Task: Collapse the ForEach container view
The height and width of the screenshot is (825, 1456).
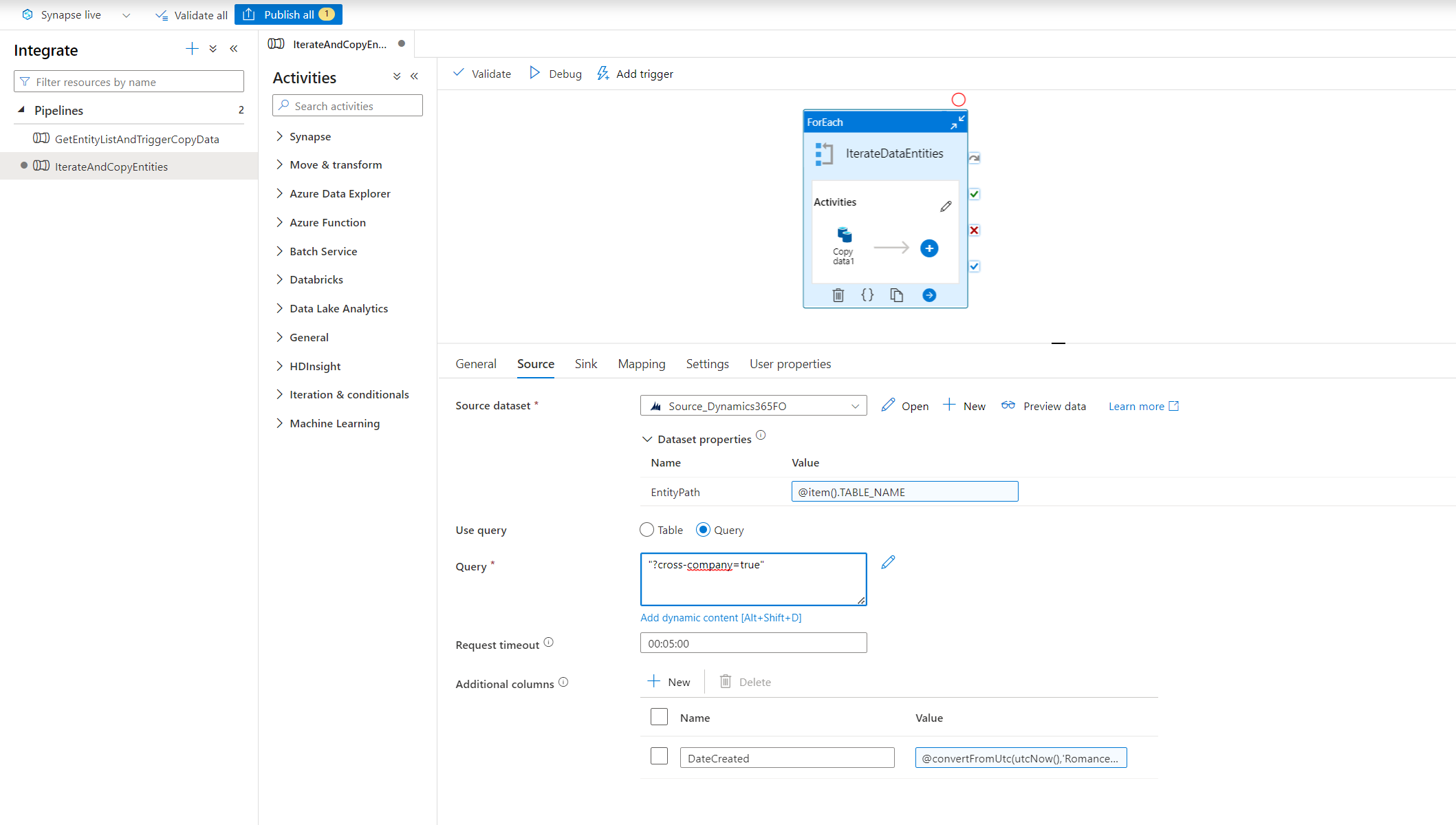Action: (x=957, y=122)
